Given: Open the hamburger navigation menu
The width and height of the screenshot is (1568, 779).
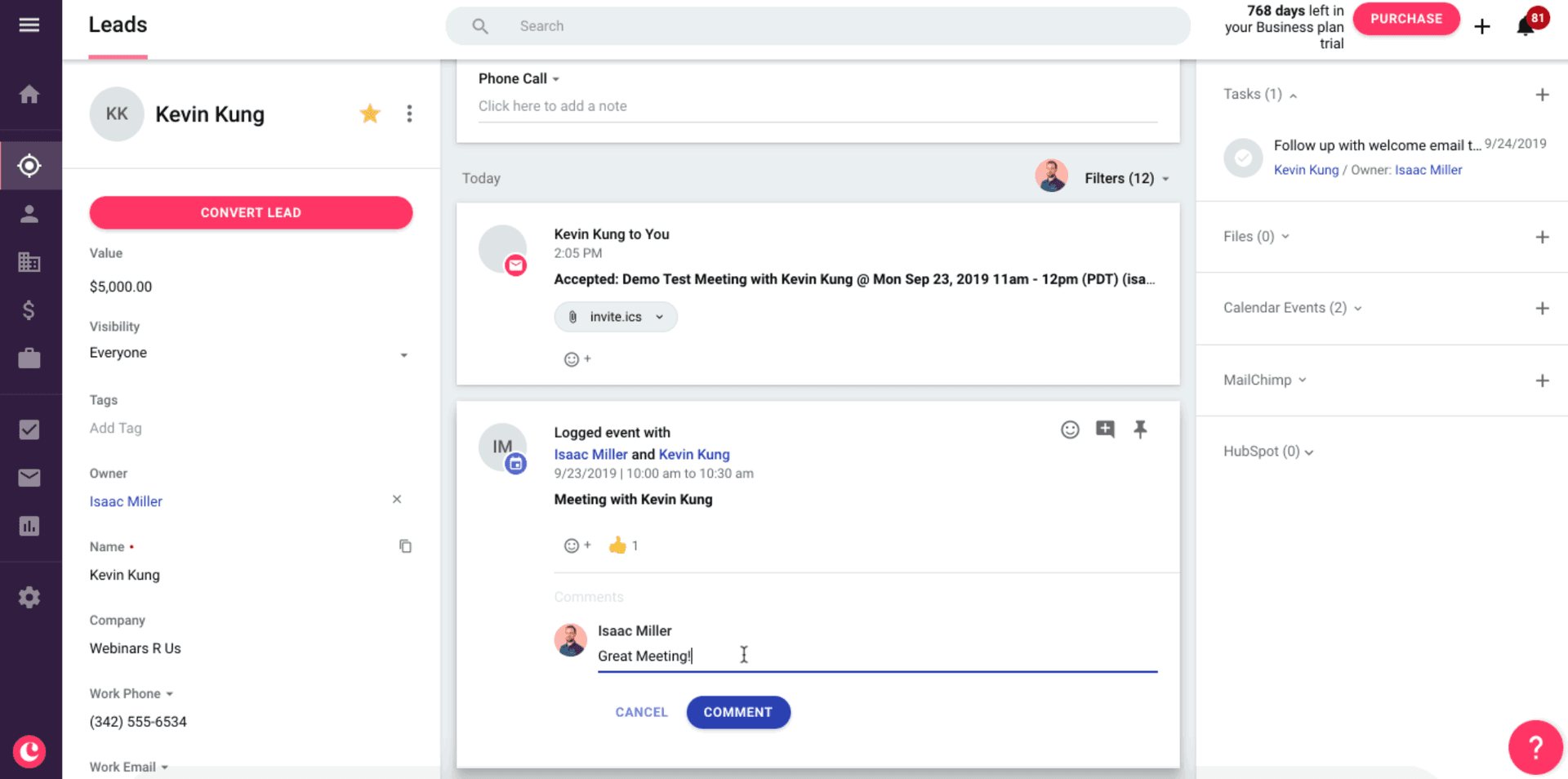Looking at the screenshot, I should click(x=29, y=25).
